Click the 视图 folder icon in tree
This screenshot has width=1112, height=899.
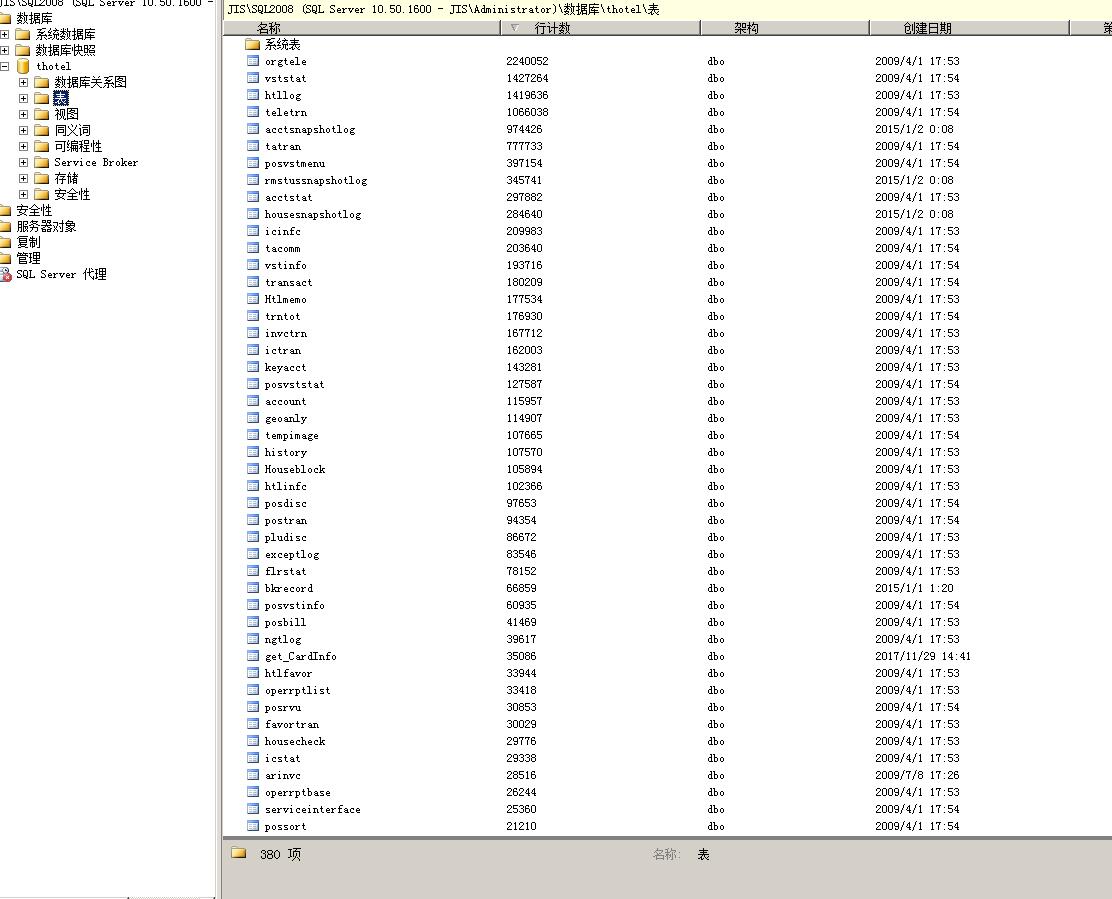pos(42,114)
